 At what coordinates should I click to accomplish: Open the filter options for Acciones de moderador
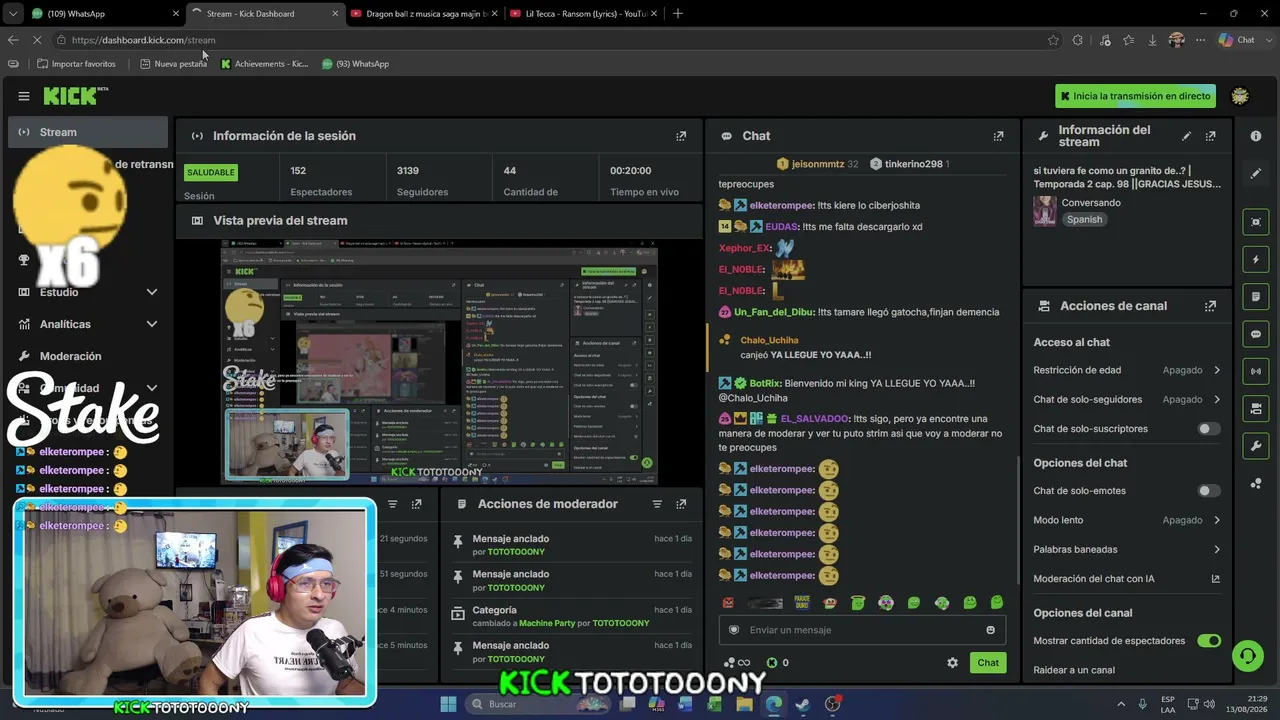(x=657, y=504)
